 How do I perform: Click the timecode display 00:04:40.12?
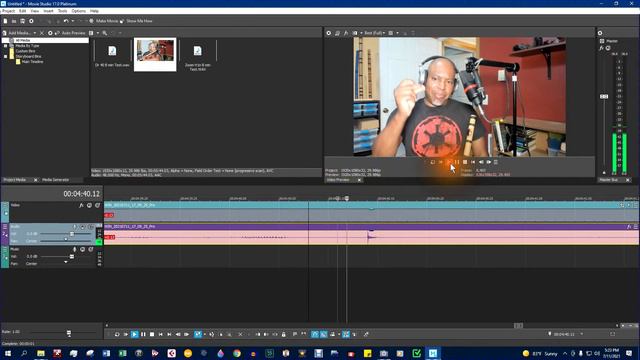[81, 194]
